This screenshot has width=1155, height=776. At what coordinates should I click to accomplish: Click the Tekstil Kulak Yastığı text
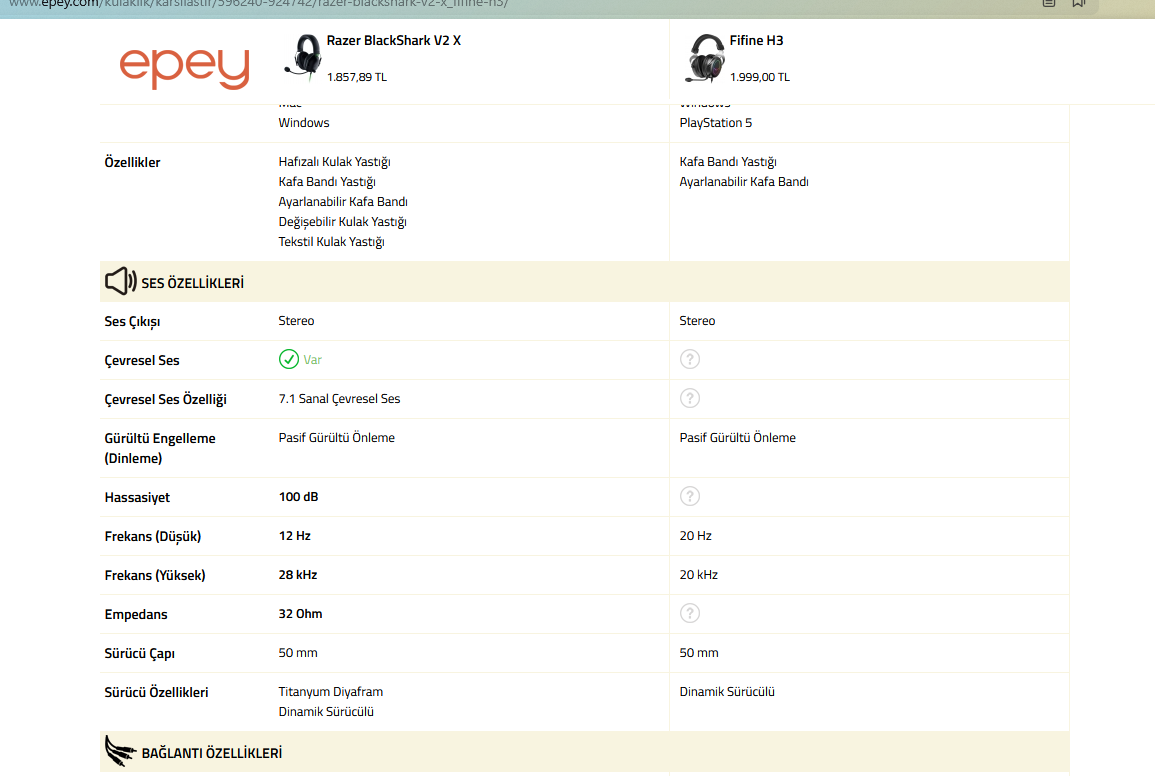click(x=331, y=242)
